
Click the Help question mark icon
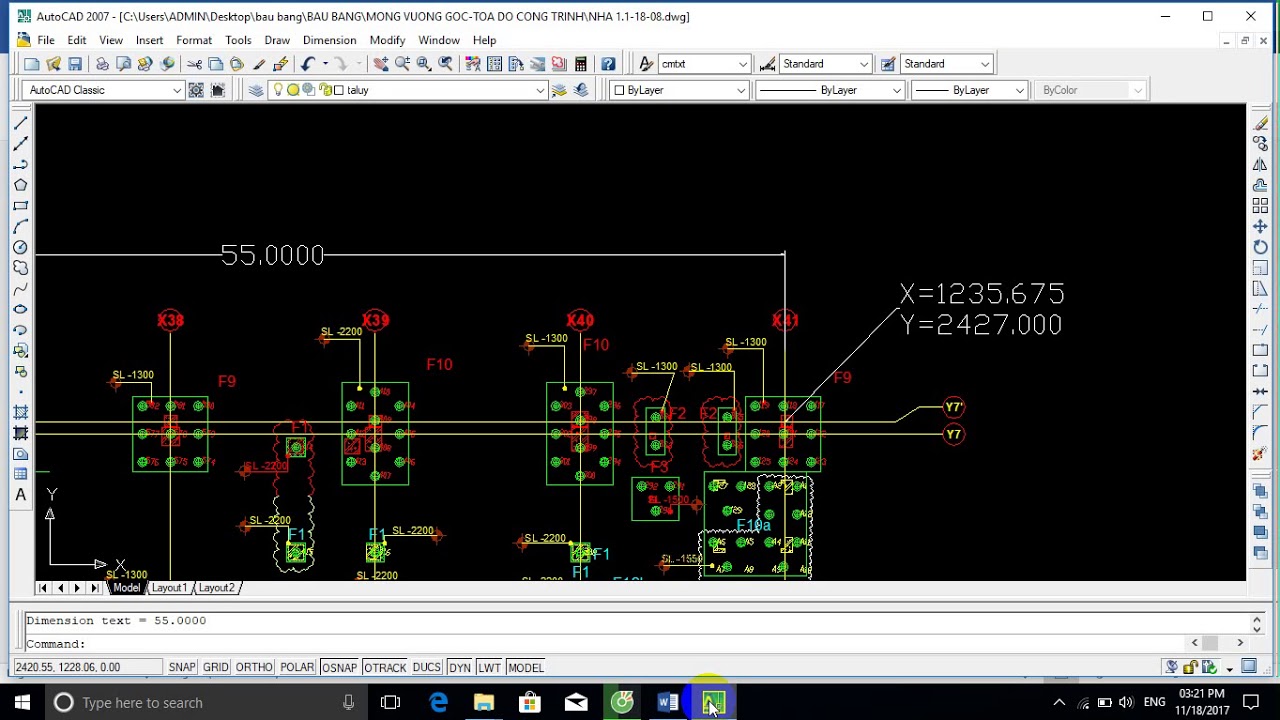[608, 64]
